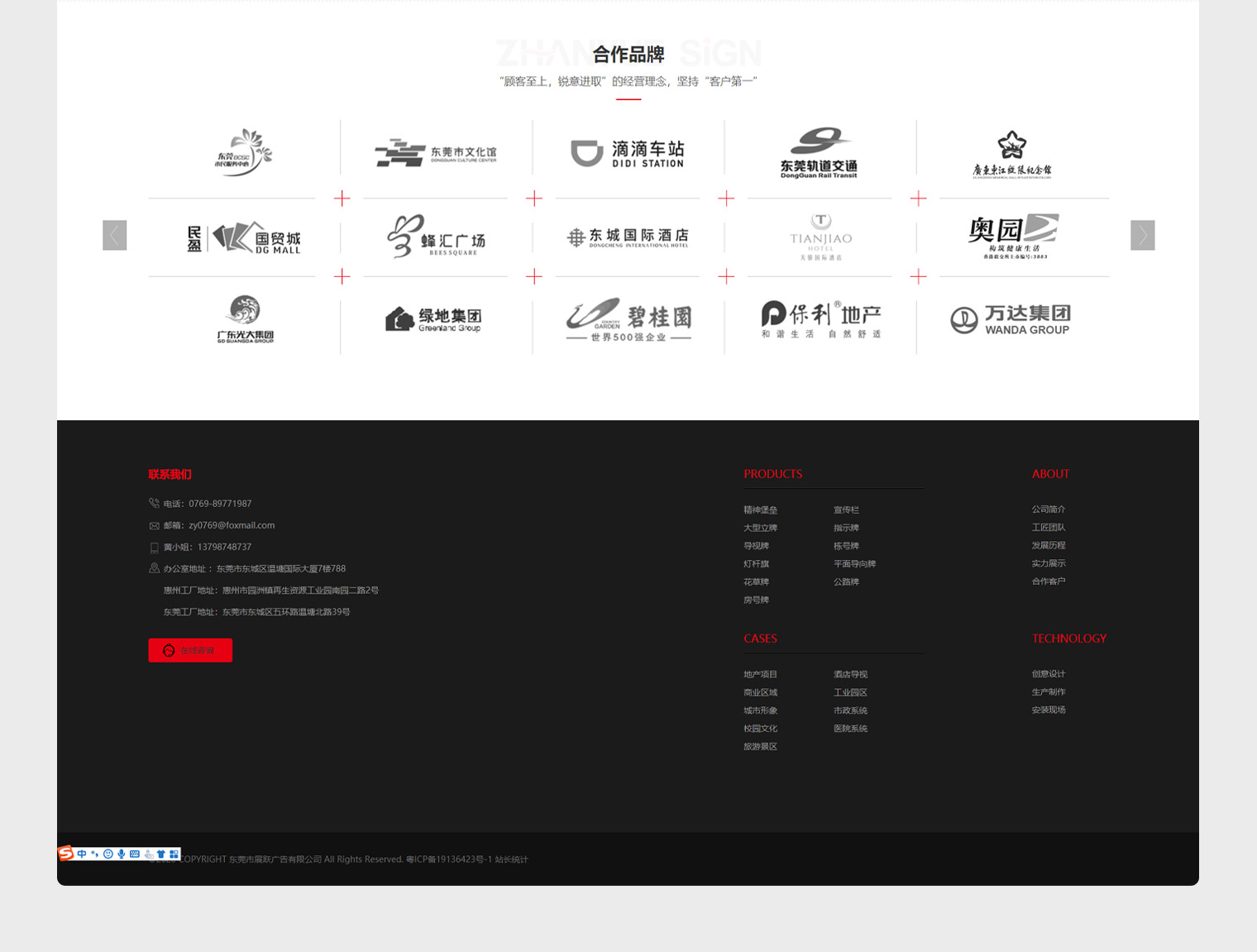
Task: Open 大型立牌 product link
Action: [x=760, y=528]
